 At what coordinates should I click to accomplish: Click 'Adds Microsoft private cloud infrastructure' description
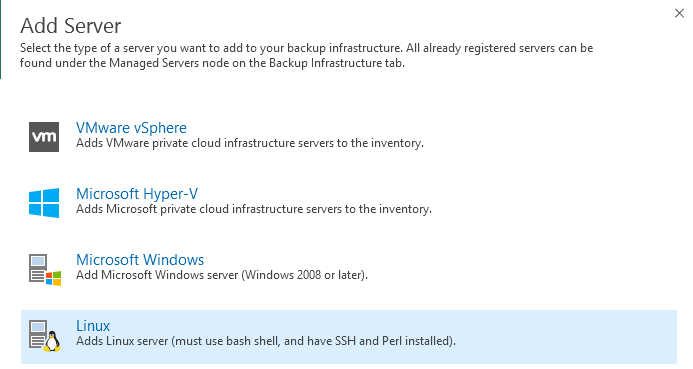254,209
